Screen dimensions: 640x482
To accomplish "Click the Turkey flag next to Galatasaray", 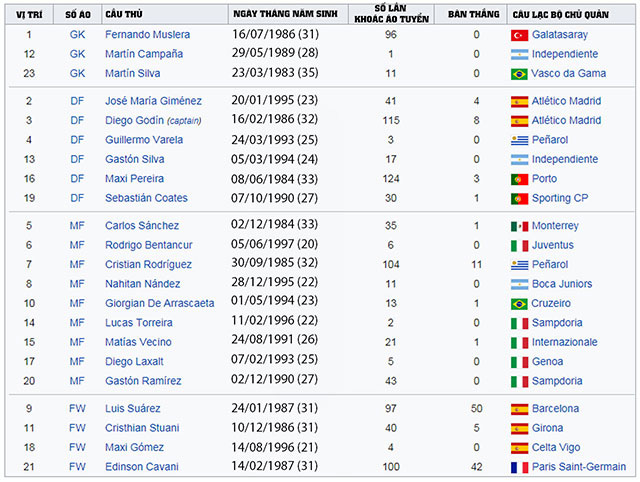I will point(519,35).
